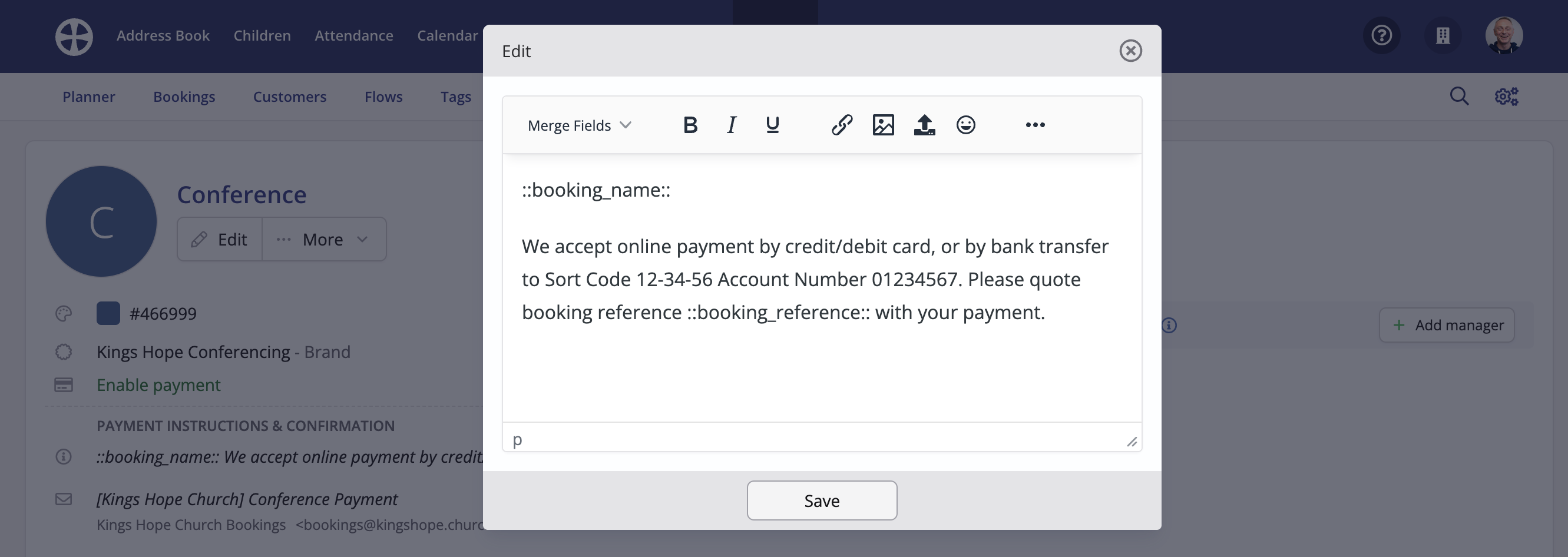Screen dimensions: 1568x557
Task: Expand the More dropdown under Conference
Action: (324, 239)
